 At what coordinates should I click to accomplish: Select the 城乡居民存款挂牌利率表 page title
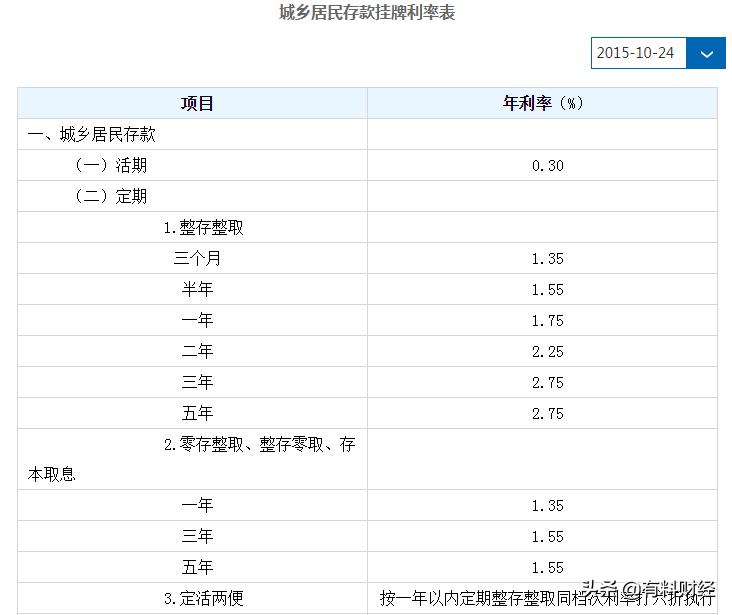(x=366, y=14)
